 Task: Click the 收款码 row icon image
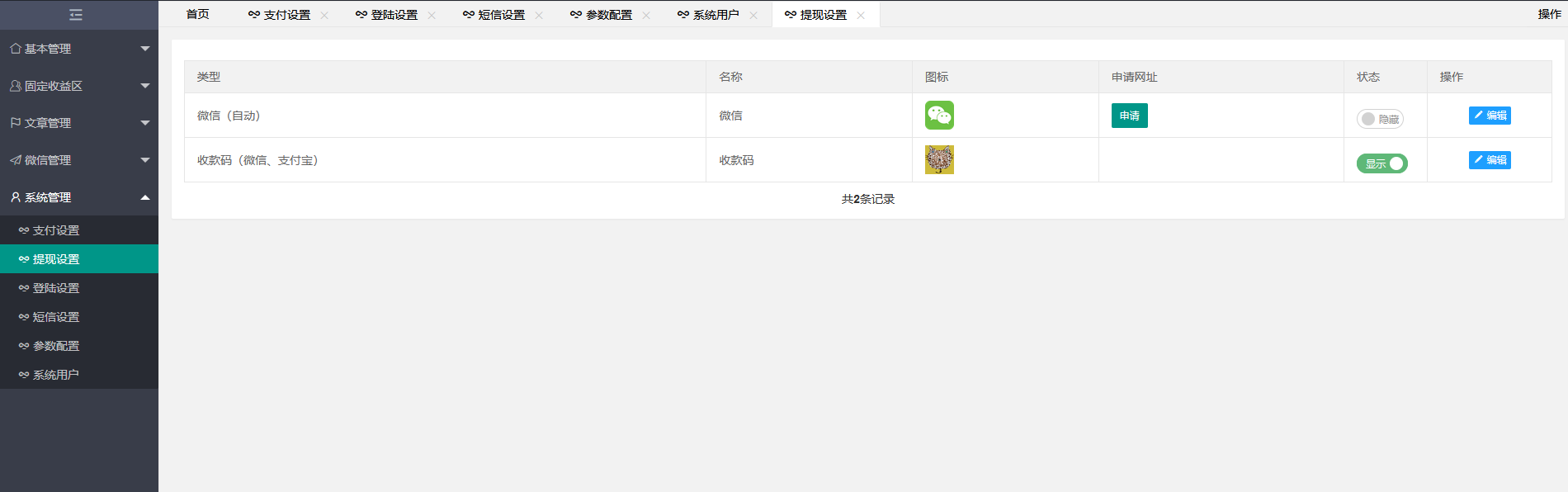click(x=939, y=160)
